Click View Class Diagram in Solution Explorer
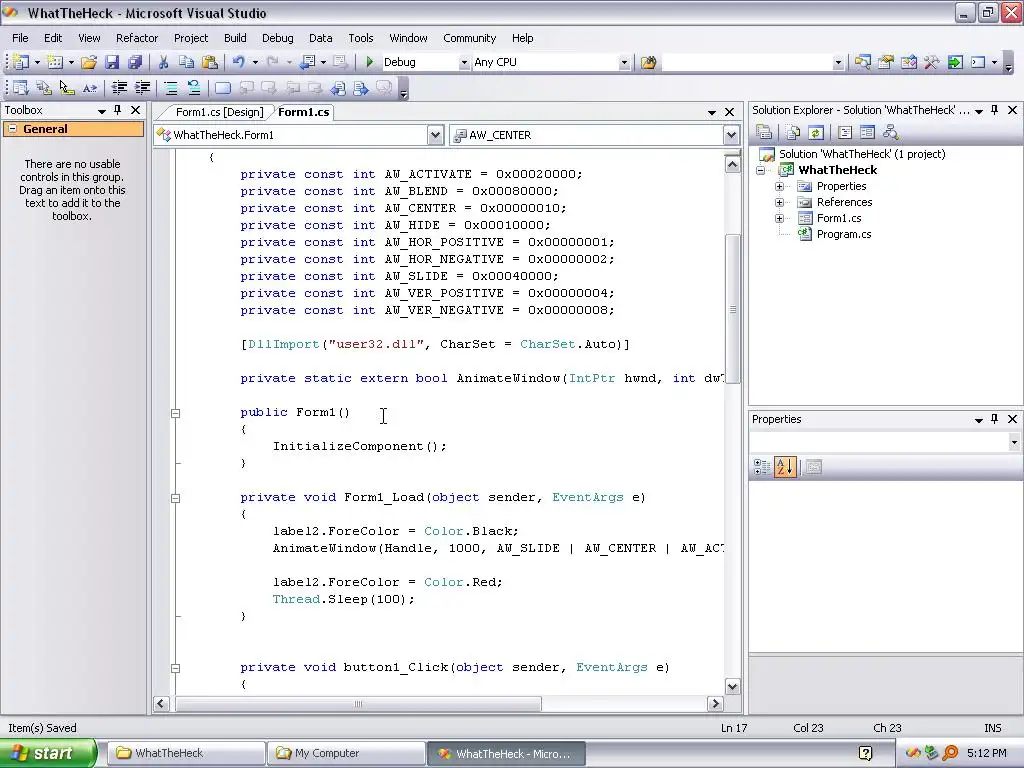This screenshot has height=768, width=1024. coord(890,133)
